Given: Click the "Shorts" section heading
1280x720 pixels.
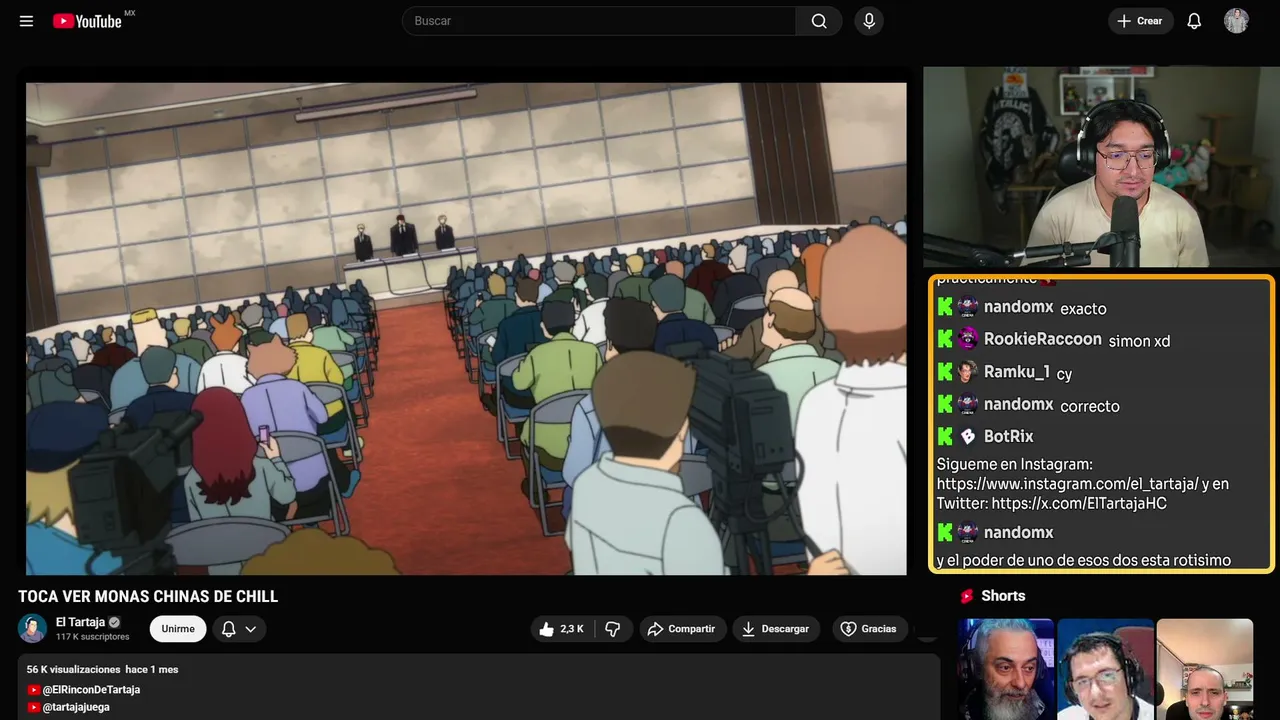Looking at the screenshot, I should coord(1003,596).
